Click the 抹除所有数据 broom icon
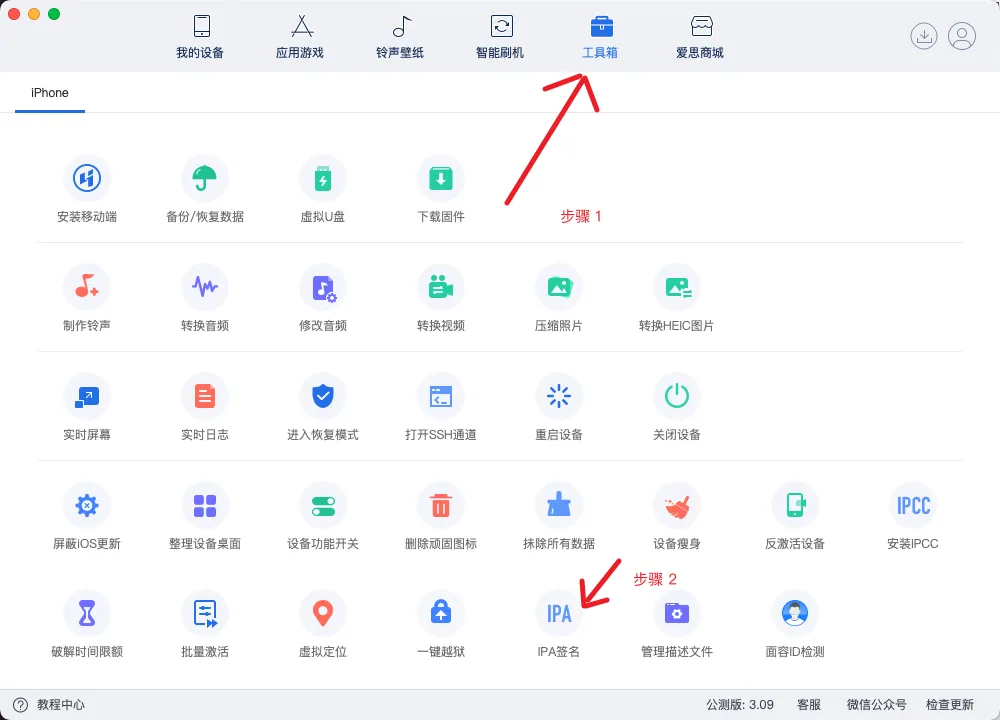Screen dimensions: 1000x720 559,505
